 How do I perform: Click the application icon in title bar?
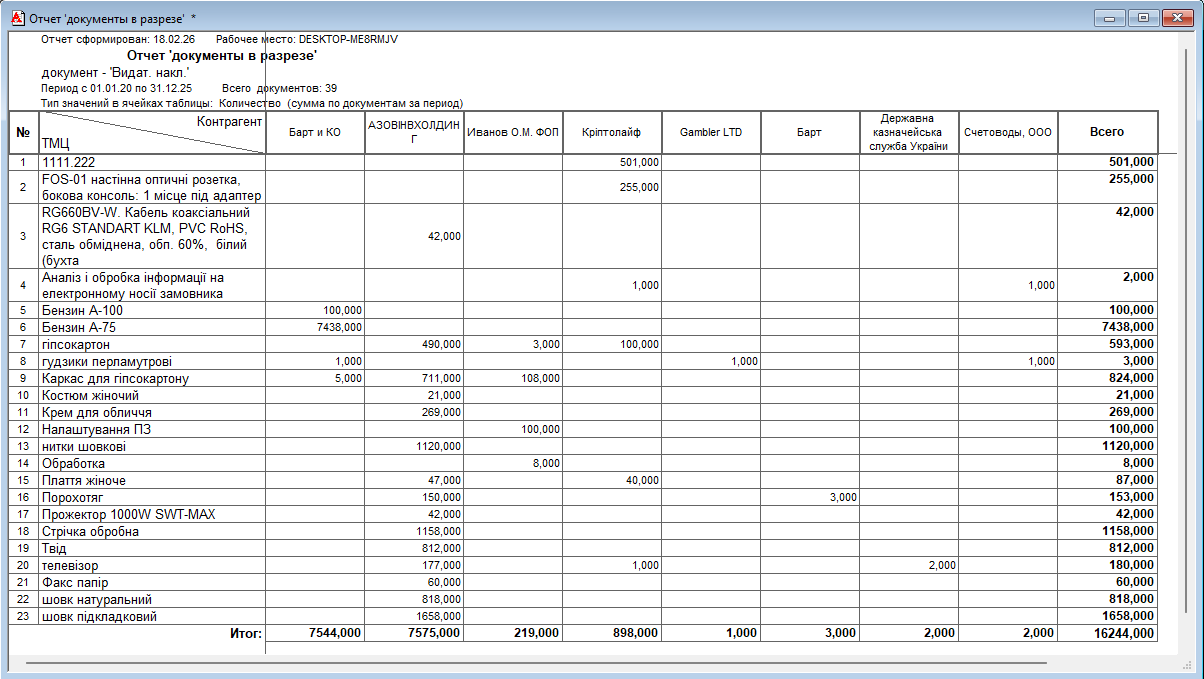[15, 18]
